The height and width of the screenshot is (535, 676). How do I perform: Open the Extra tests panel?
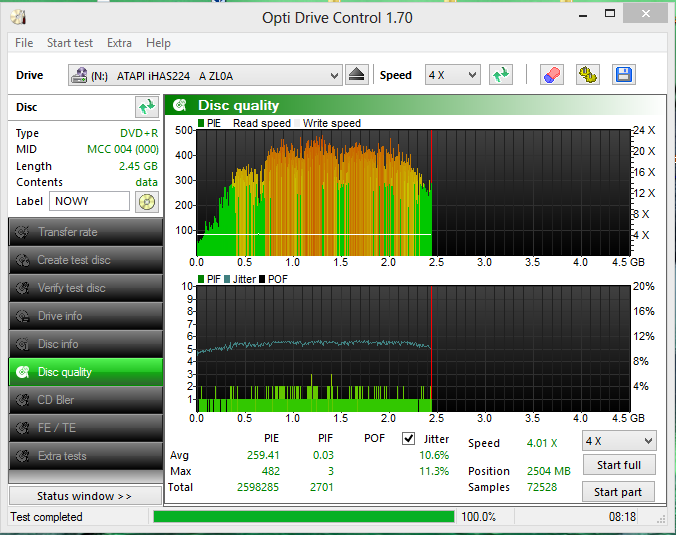(x=86, y=456)
